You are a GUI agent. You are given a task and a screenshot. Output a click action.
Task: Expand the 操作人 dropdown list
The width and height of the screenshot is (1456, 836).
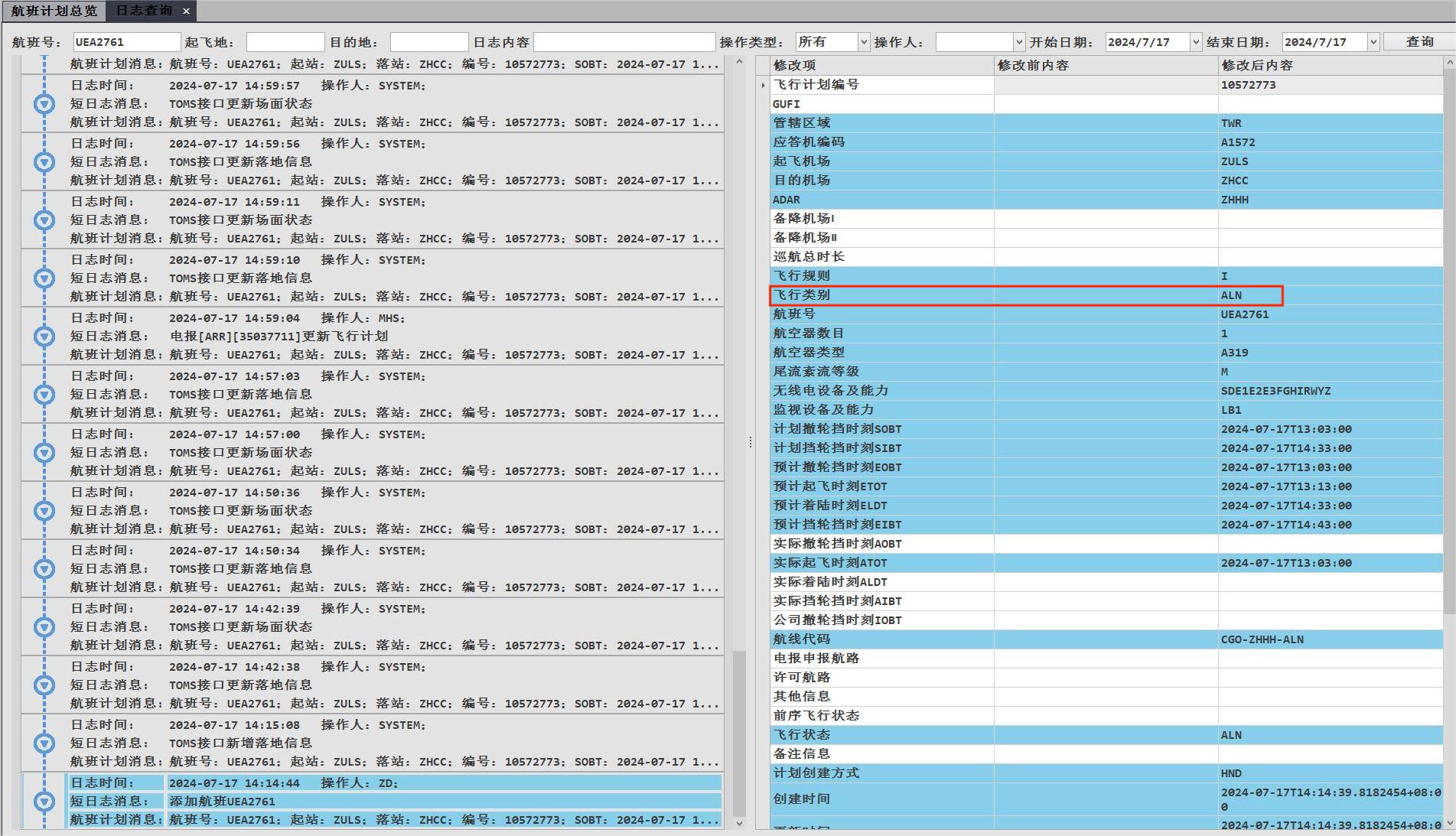[1018, 42]
